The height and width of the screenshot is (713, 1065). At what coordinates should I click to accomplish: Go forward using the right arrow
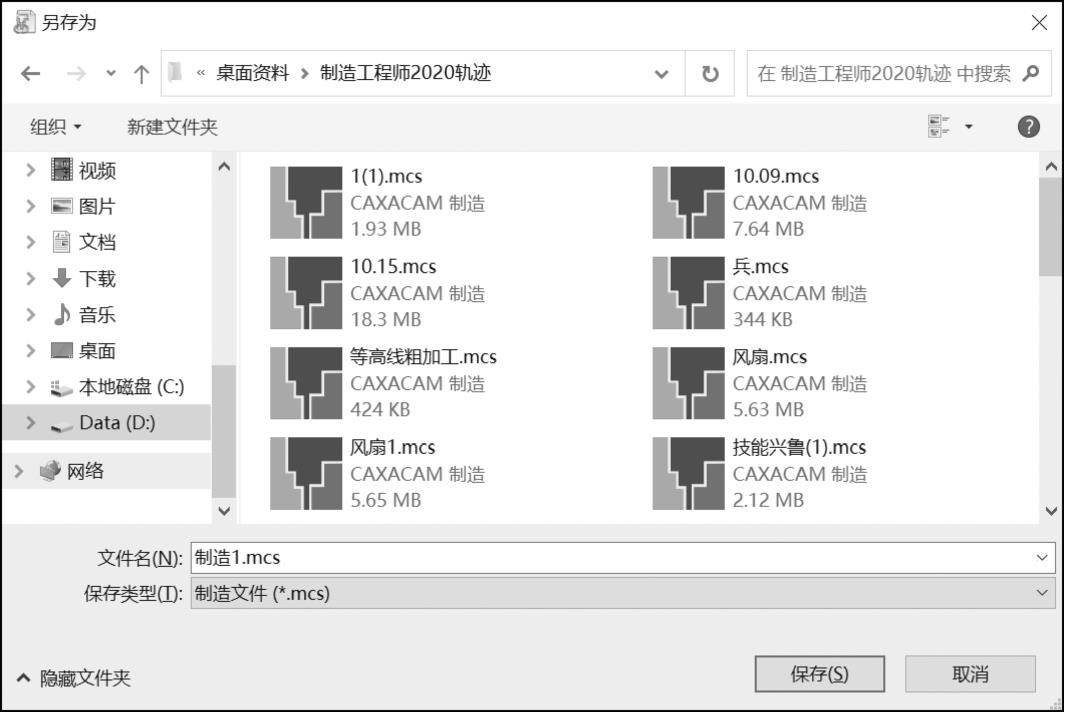click(76, 73)
